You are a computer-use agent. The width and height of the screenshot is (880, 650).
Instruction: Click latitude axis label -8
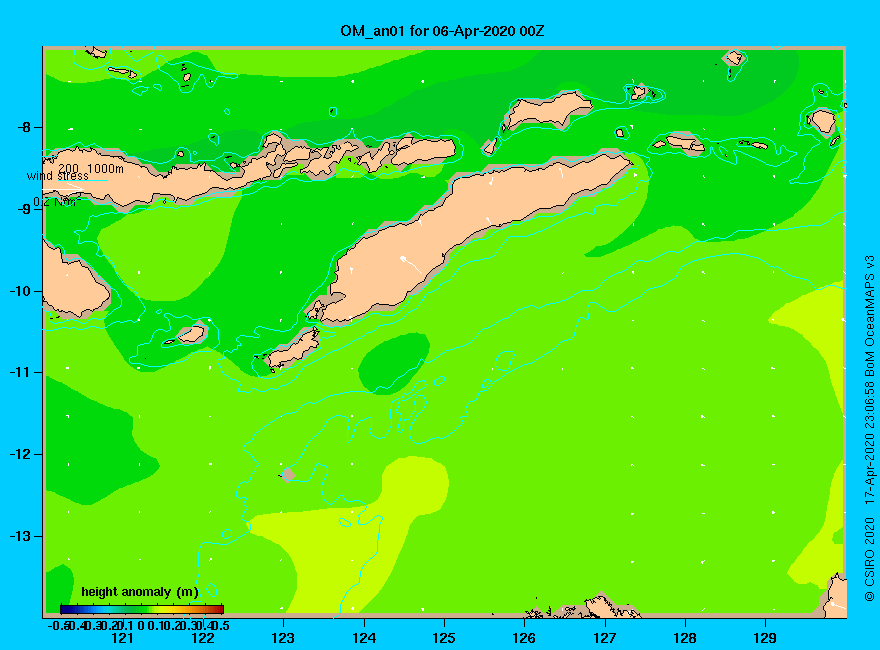click(x=24, y=127)
